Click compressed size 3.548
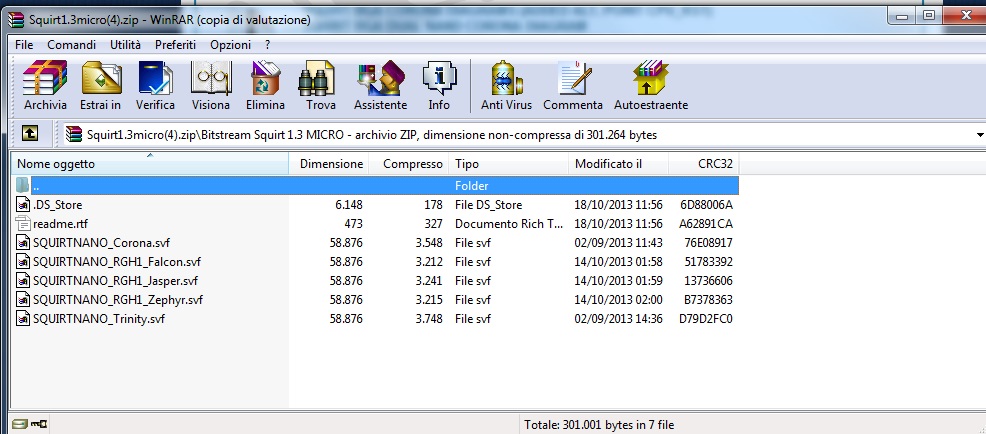 429,243
